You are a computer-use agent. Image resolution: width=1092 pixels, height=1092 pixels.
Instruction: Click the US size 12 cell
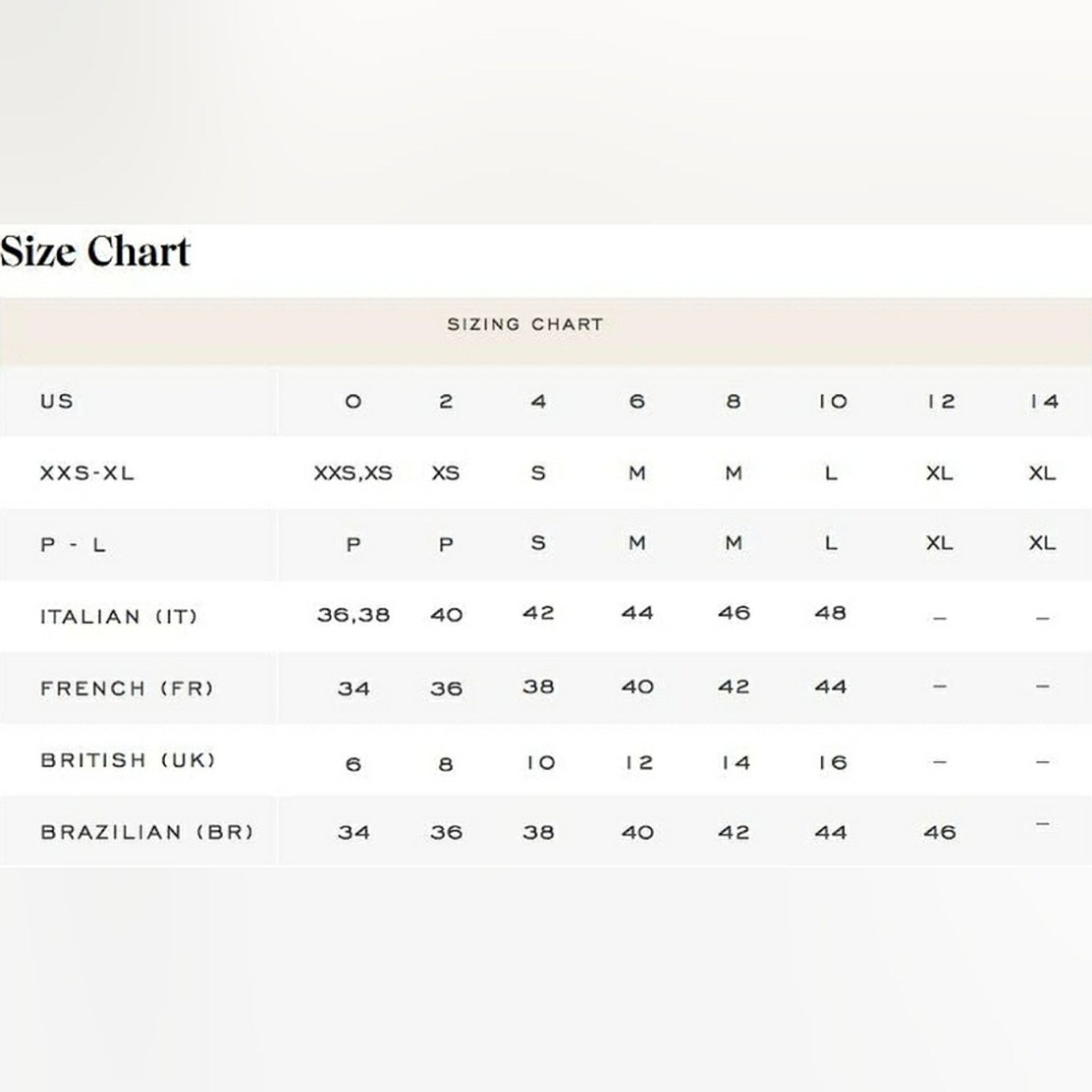click(940, 401)
